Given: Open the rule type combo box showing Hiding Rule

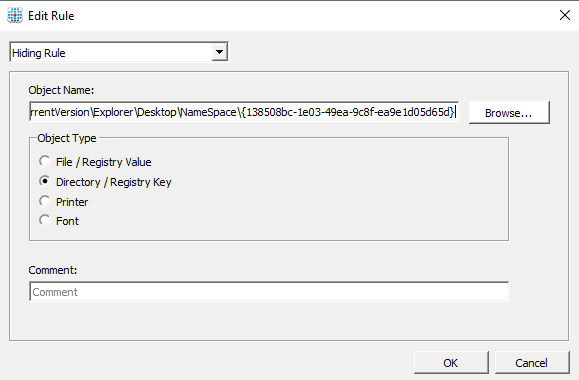Looking at the screenshot, I should coord(119,52).
